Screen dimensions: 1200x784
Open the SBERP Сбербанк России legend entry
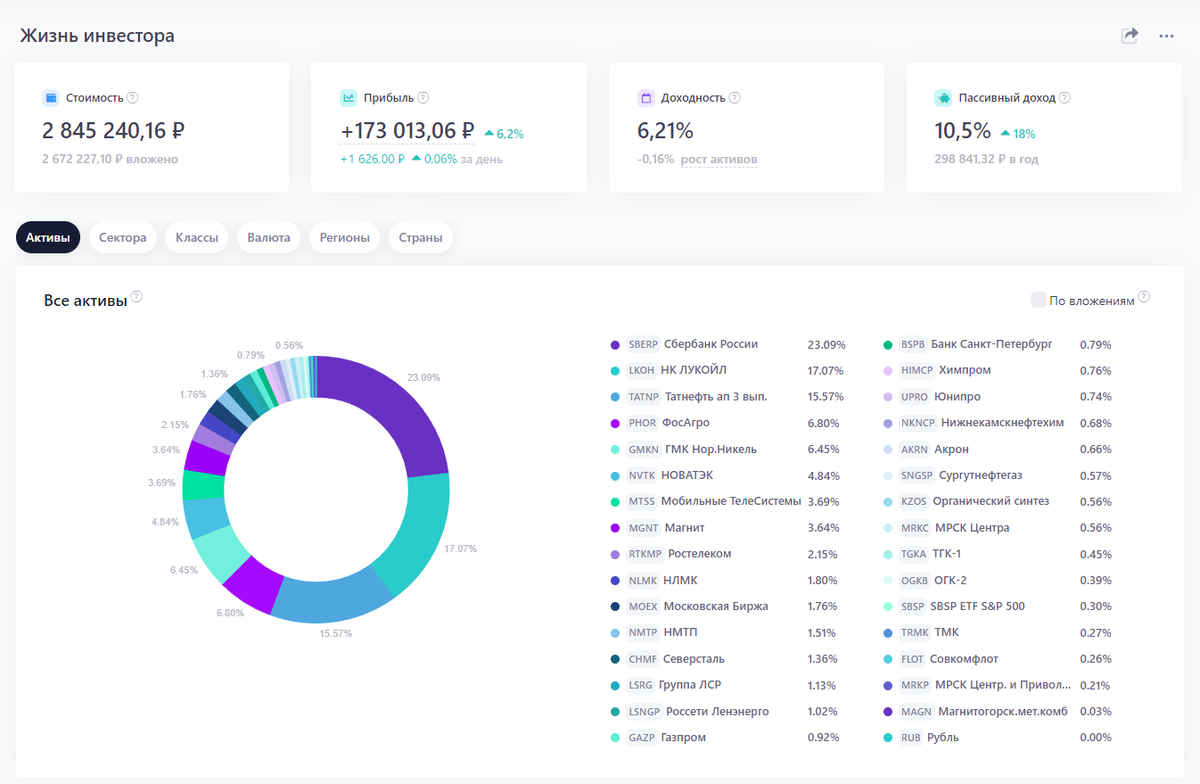728,344
